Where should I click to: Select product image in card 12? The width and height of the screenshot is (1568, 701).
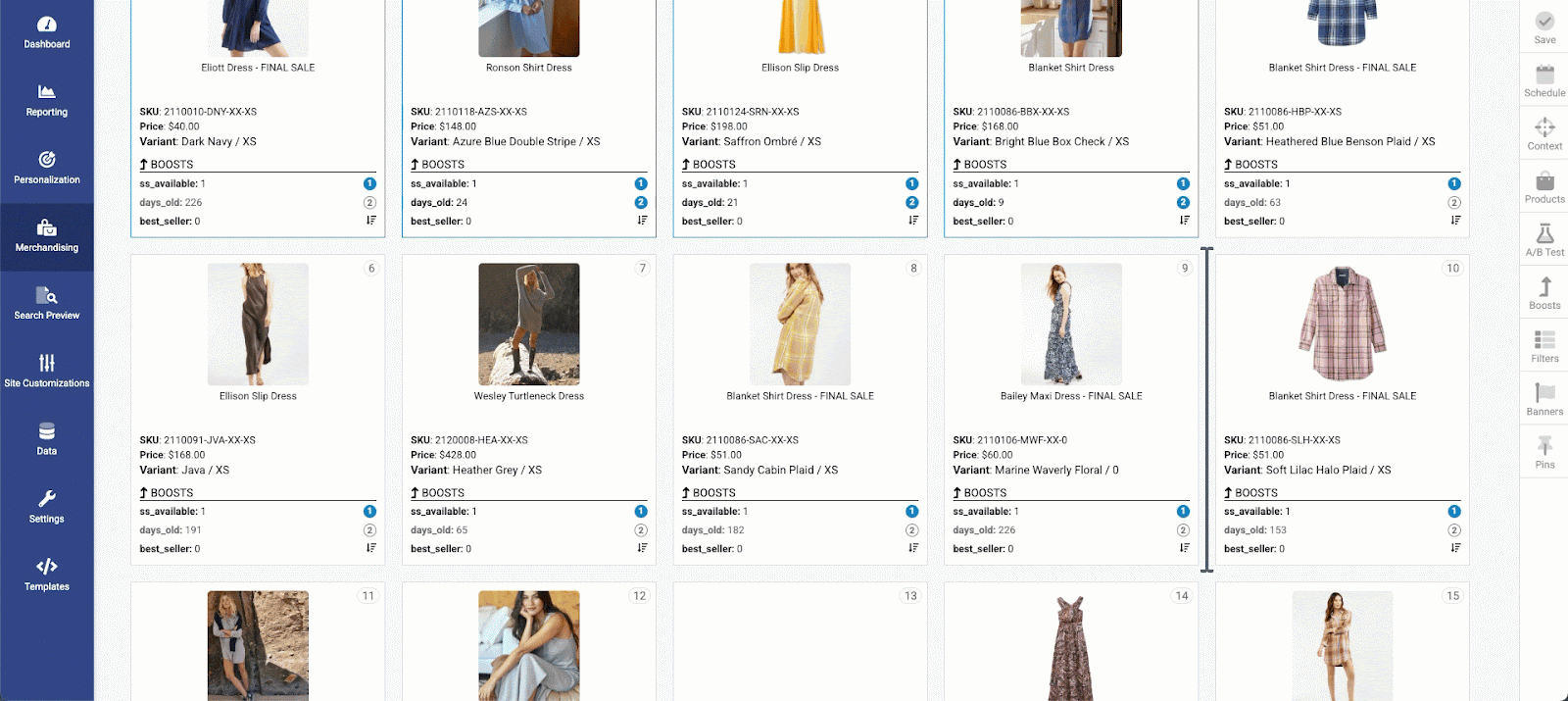[529, 645]
